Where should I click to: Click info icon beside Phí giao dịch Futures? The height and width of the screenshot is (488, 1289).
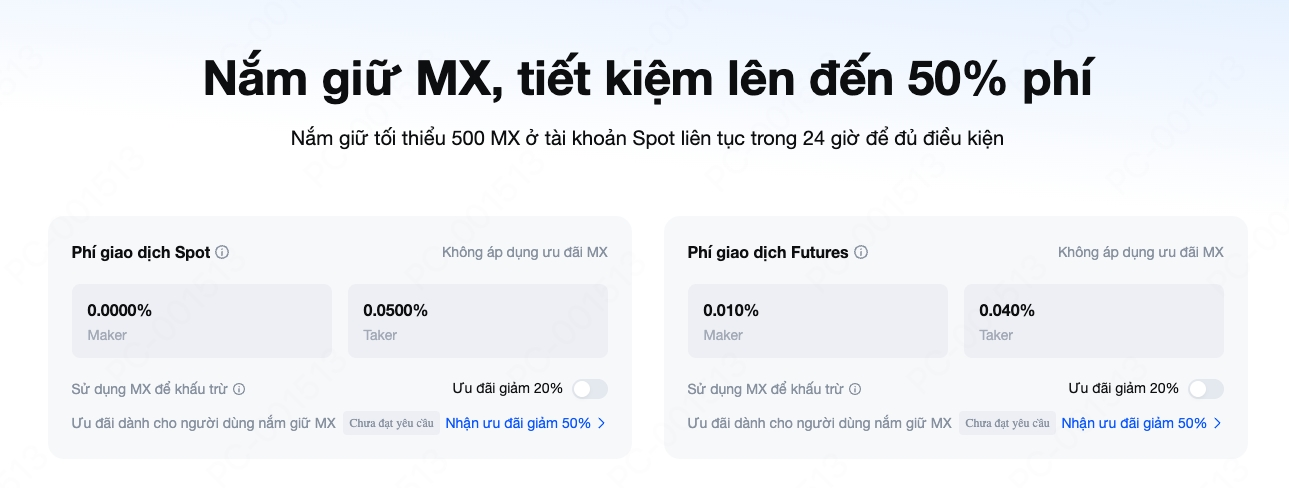(861, 253)
